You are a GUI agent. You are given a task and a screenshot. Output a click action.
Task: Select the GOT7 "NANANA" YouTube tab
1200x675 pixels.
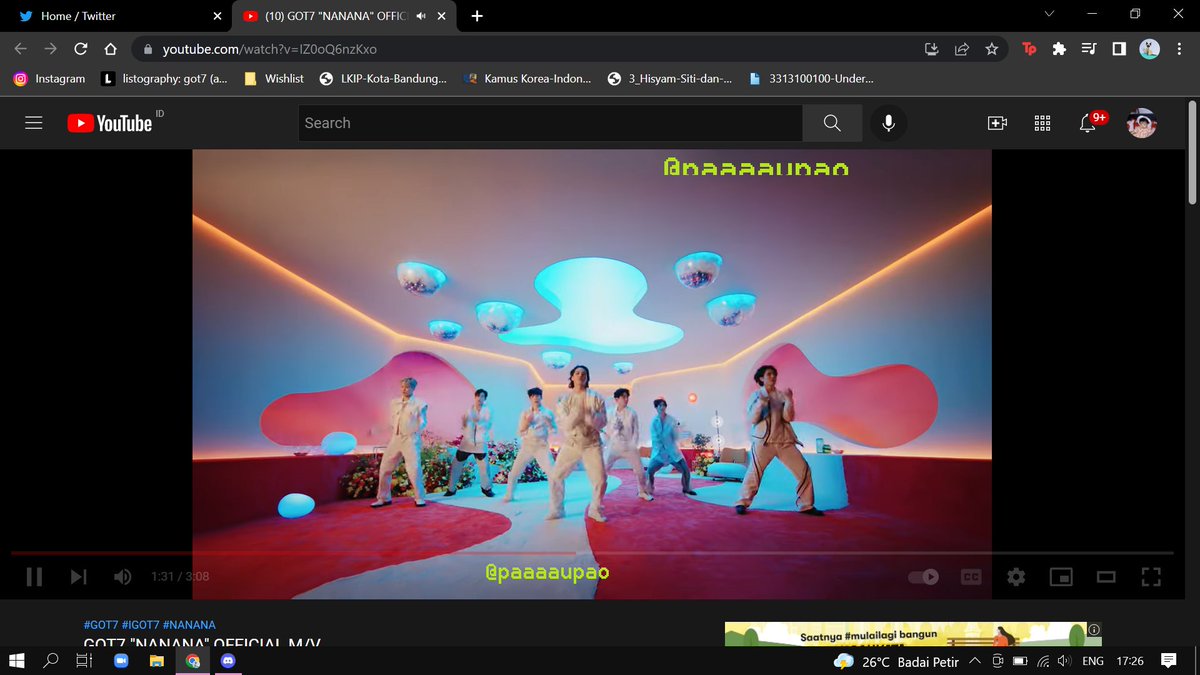point(345,16)
